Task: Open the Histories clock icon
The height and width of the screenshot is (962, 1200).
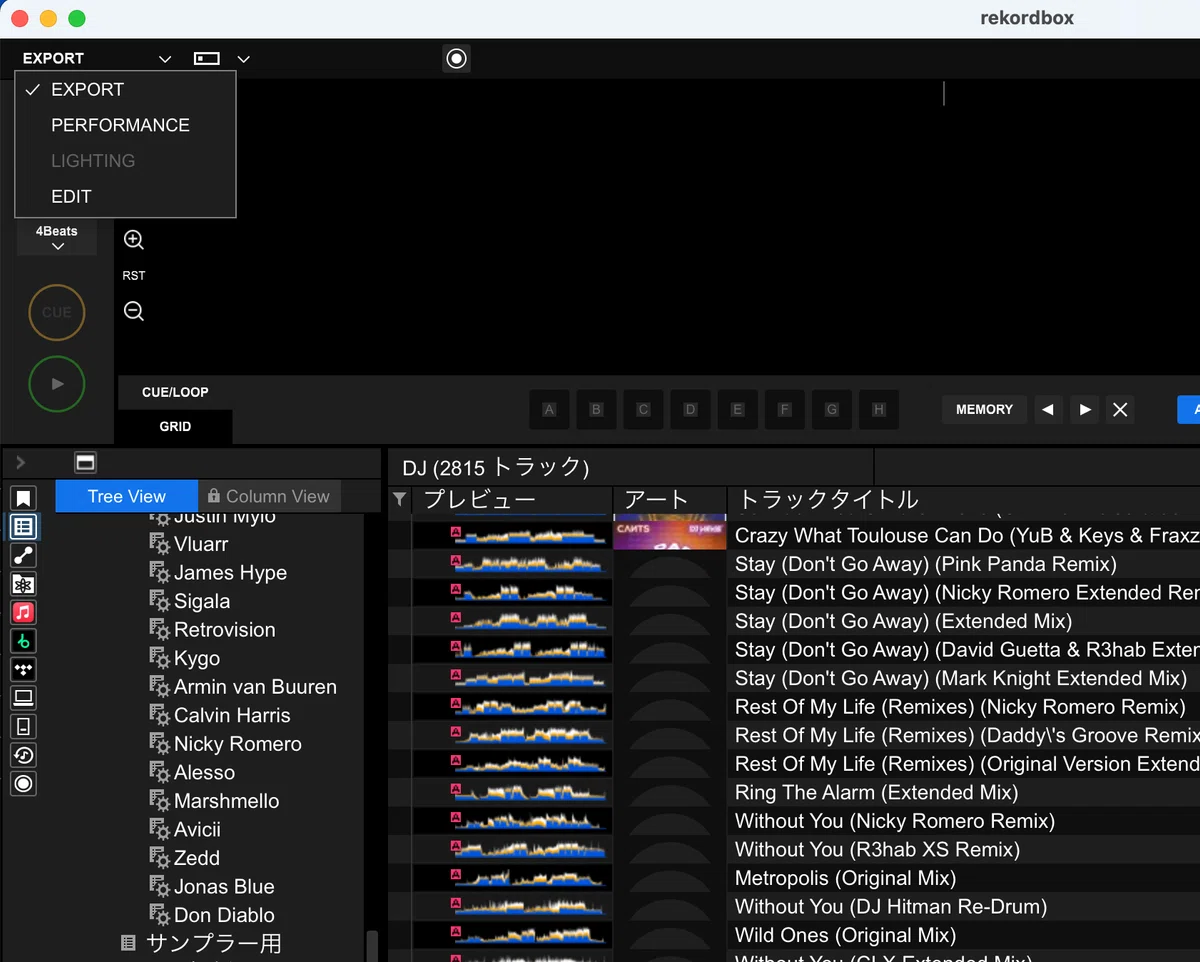Action: [24, 755]
